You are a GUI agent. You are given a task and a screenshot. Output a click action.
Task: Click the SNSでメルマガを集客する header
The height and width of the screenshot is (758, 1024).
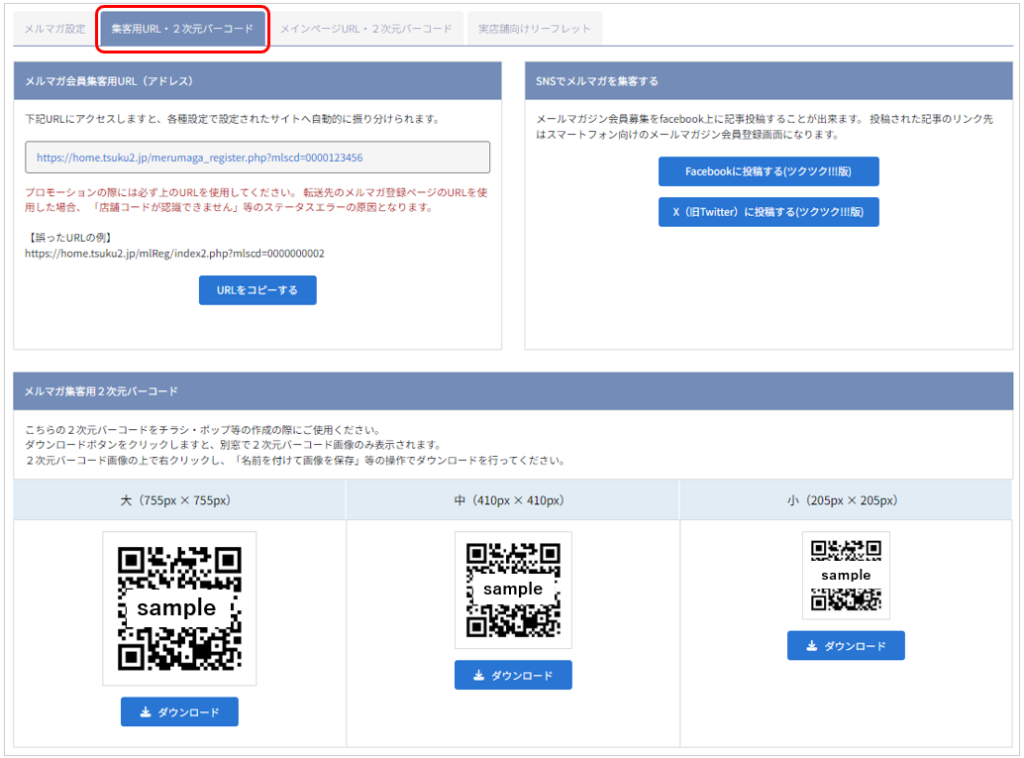point(769,81)
